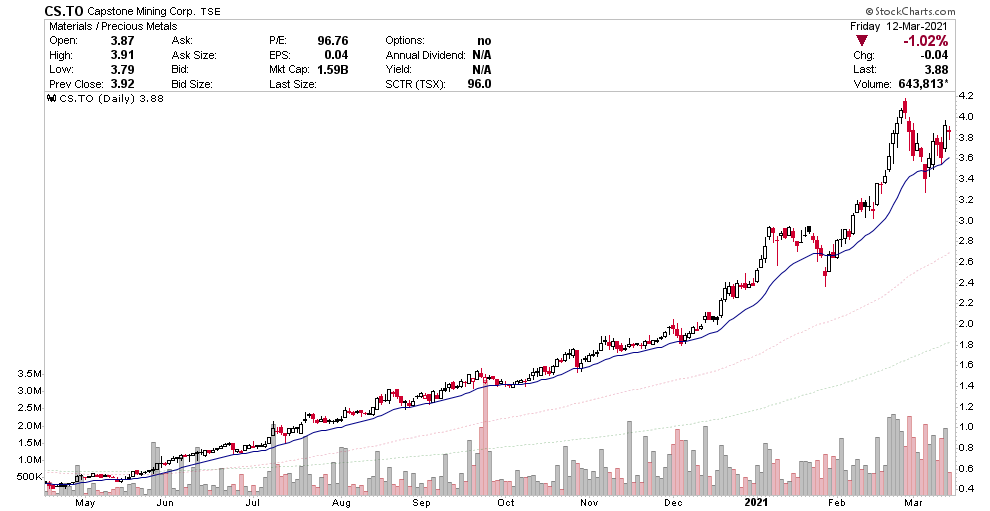Click the Last Size: label
Image resolution: width=990 pixels, height=511 pixels.
coord(293,84)
